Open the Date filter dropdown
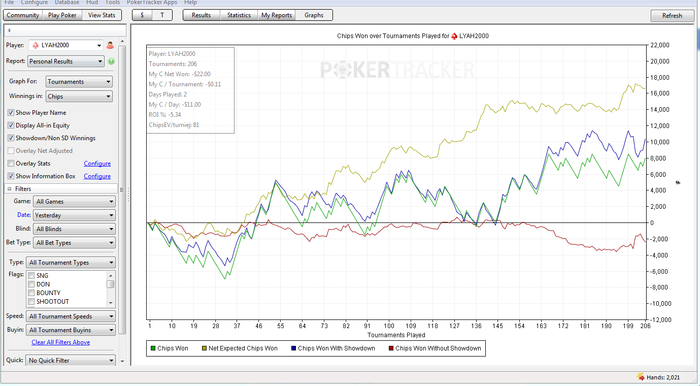The image size is (700, 386). 74,215
